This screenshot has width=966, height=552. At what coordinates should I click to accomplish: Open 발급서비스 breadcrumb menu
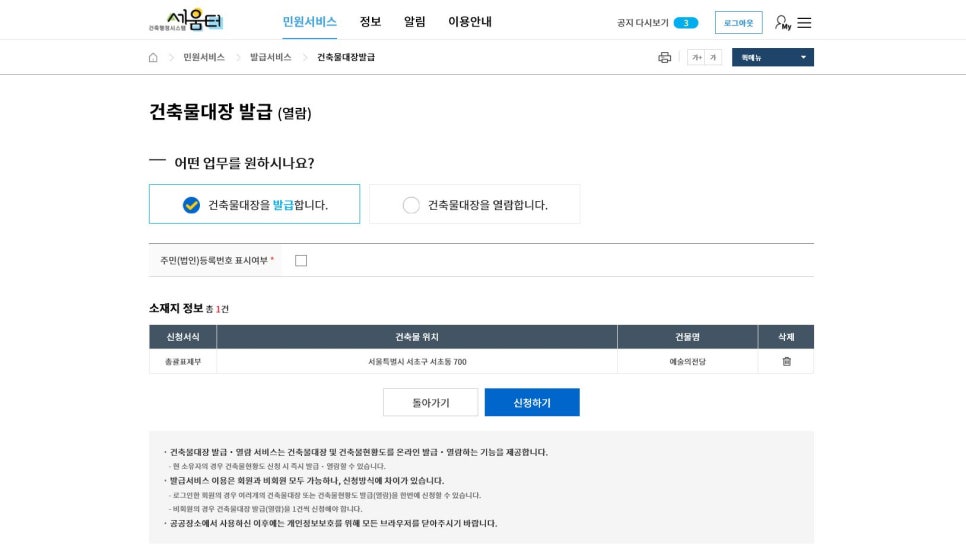[x=270, y=58]
